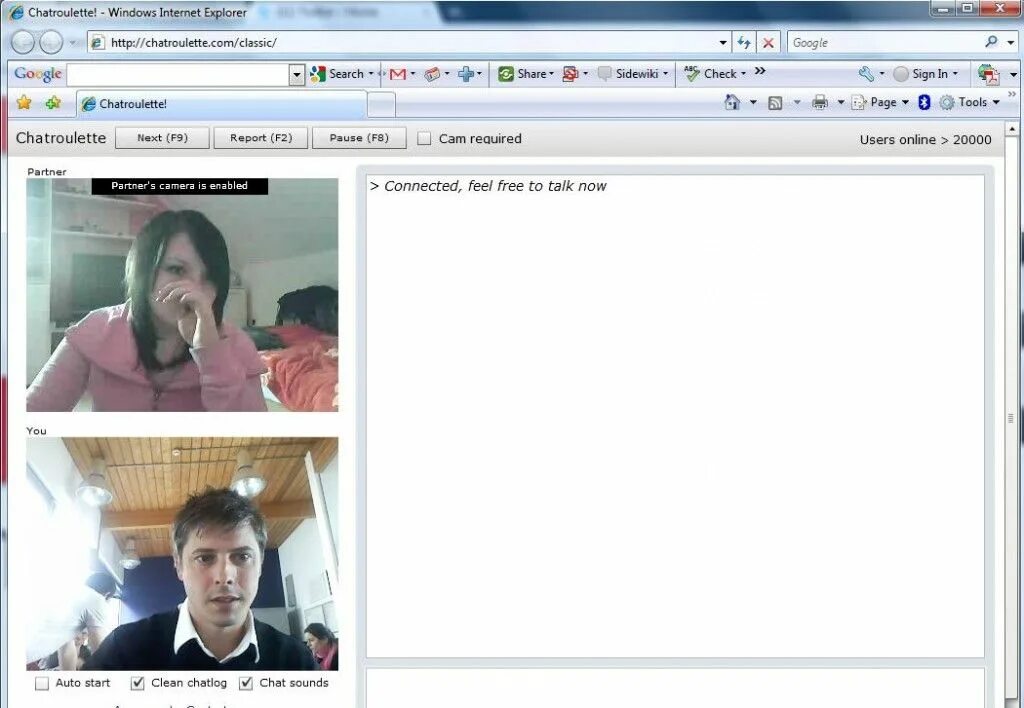Screen dimensions: 1024x708
Task: Enable the Cam required checkbox
Action: (x=424, y=138)
